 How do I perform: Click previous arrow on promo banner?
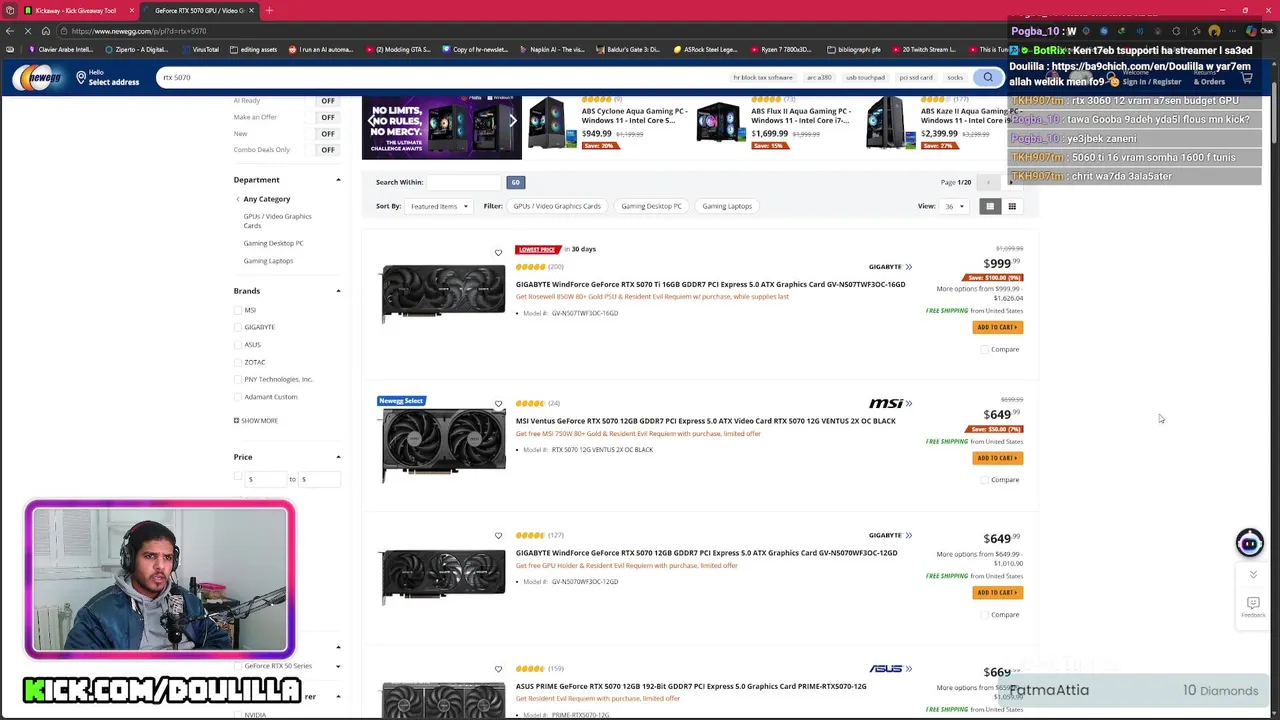point(371,121)
